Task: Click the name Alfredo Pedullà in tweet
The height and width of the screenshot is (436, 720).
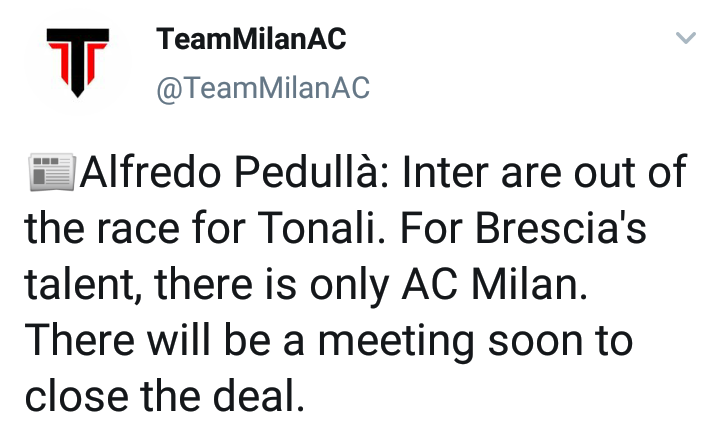Action: point(235,176)
